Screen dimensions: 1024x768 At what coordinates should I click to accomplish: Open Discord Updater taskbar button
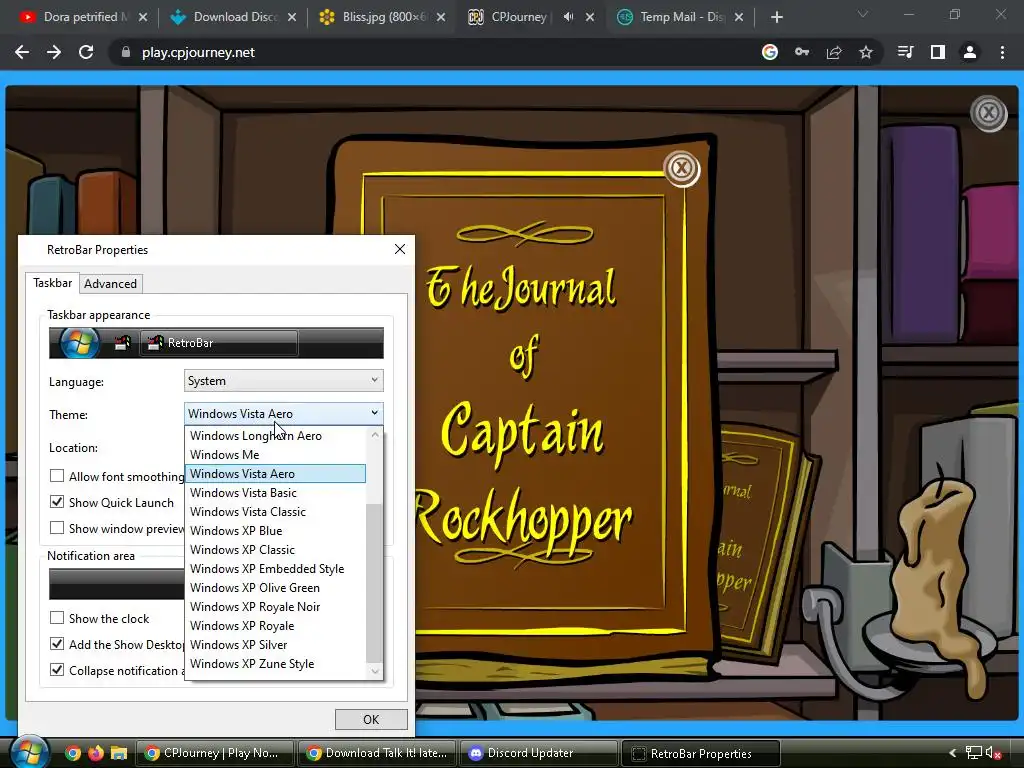[539, 754]
